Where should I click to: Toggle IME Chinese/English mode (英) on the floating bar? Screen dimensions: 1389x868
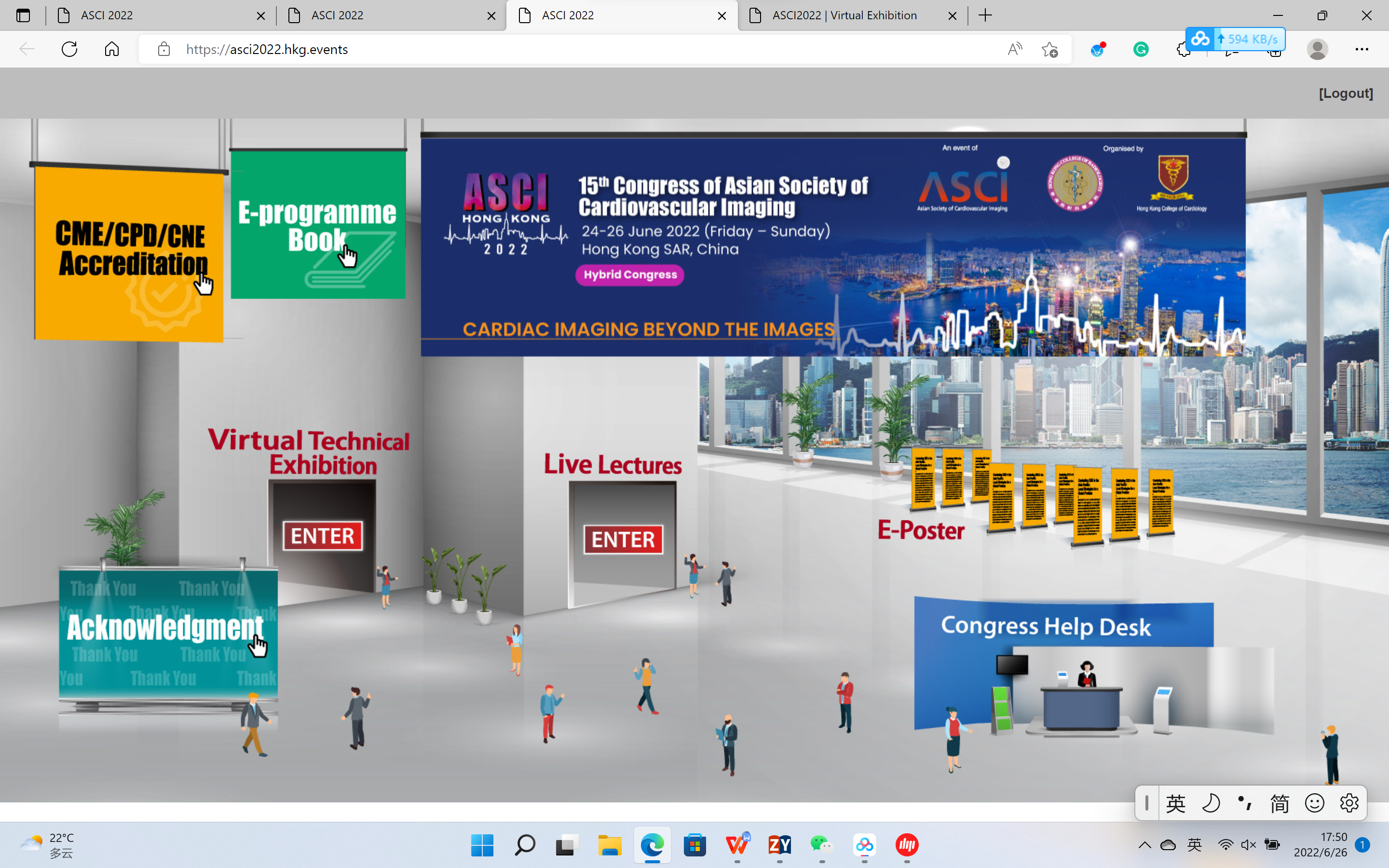pos(1175,803)
